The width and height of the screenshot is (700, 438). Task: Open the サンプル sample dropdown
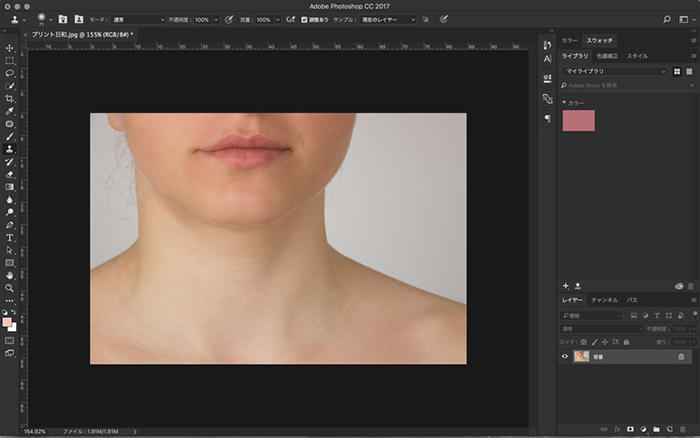point(388,20)
